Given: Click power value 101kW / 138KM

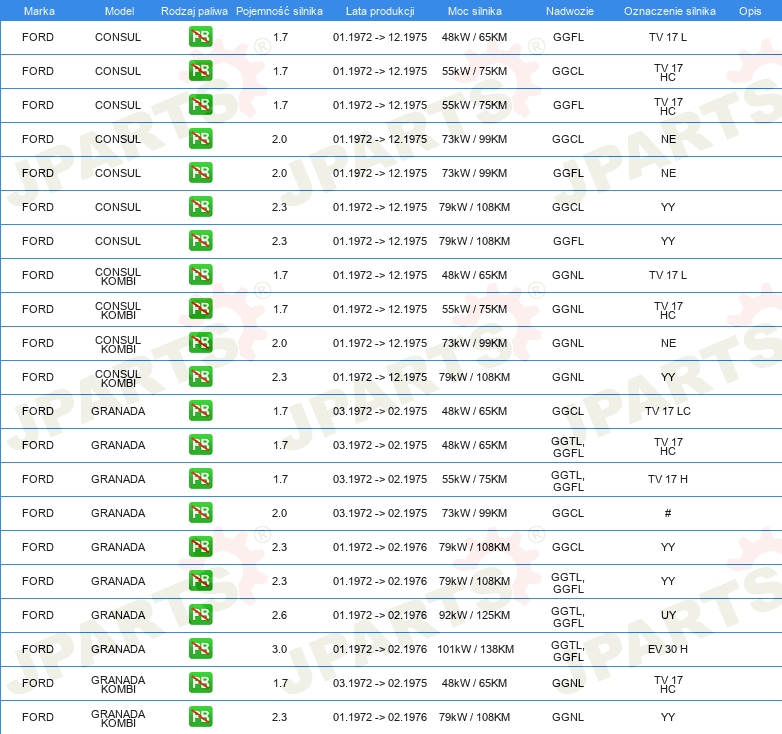Looking at the screenshot, I should click(475, 649).
